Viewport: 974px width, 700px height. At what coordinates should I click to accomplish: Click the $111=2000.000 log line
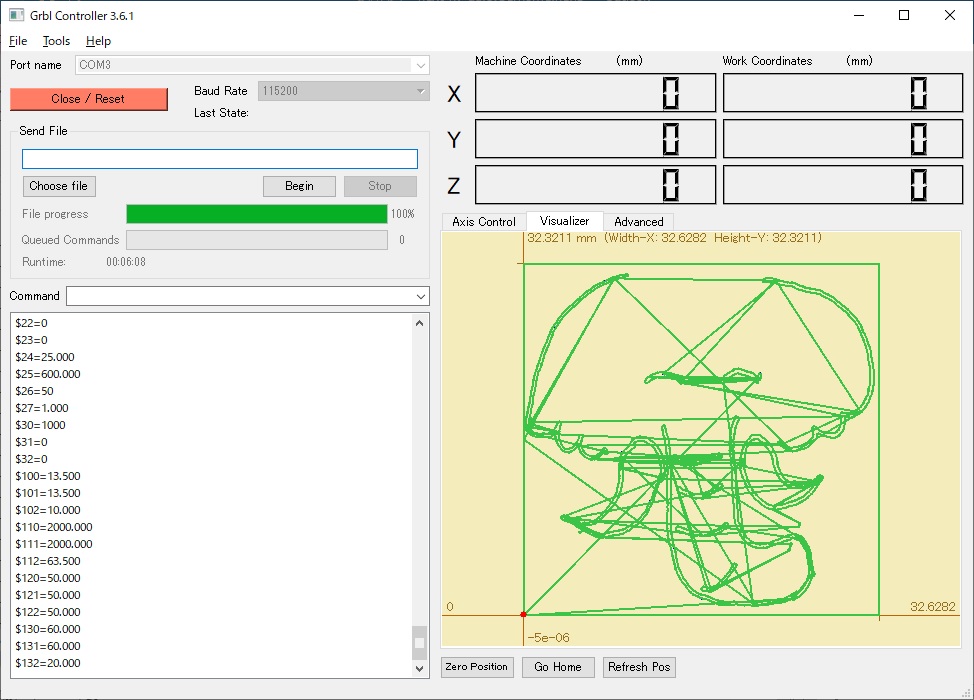coord(54,544)
